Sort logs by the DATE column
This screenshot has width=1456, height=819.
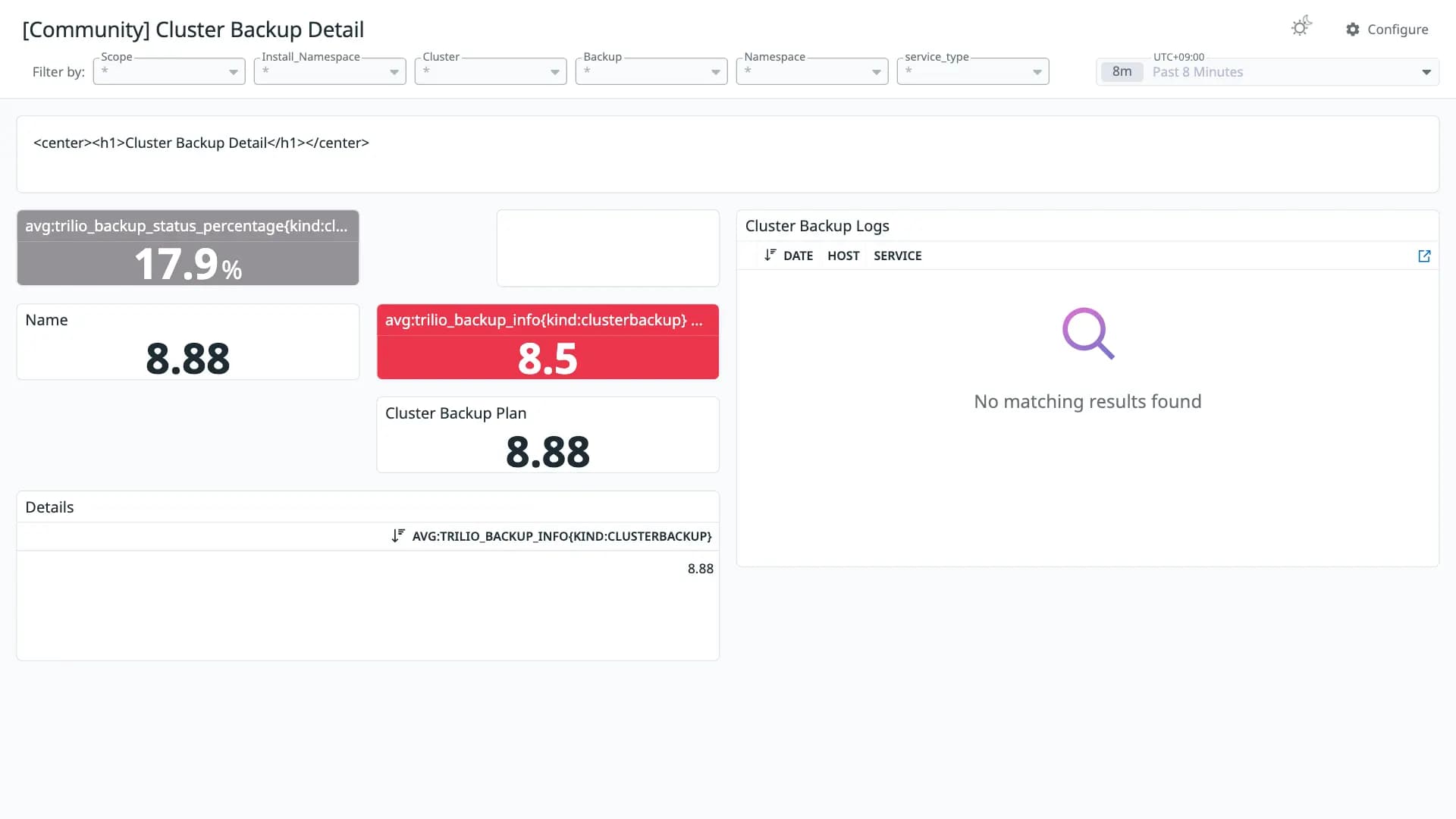pyautogui.click(x=798, y=256)
